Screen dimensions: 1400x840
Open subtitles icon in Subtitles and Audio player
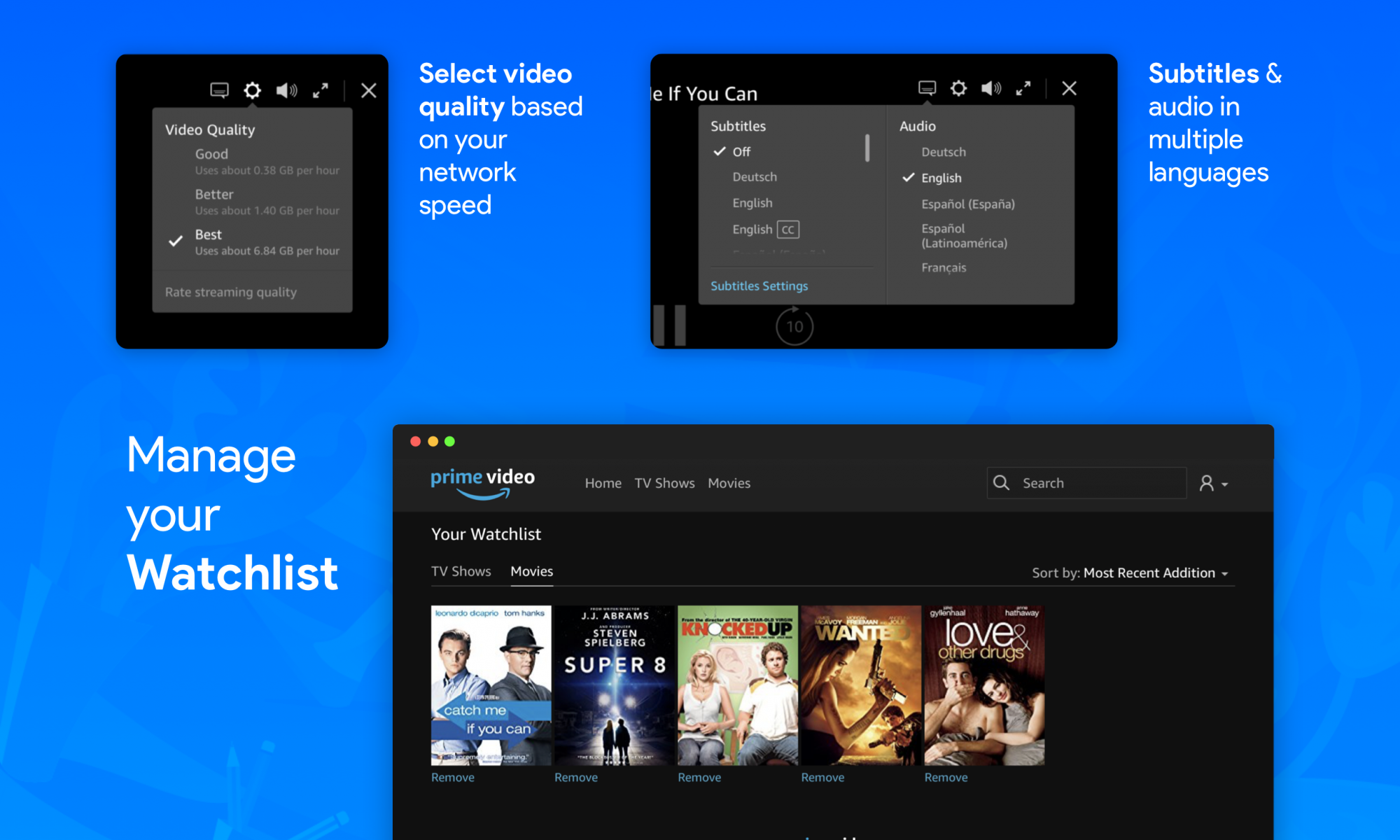pos(927,88)
